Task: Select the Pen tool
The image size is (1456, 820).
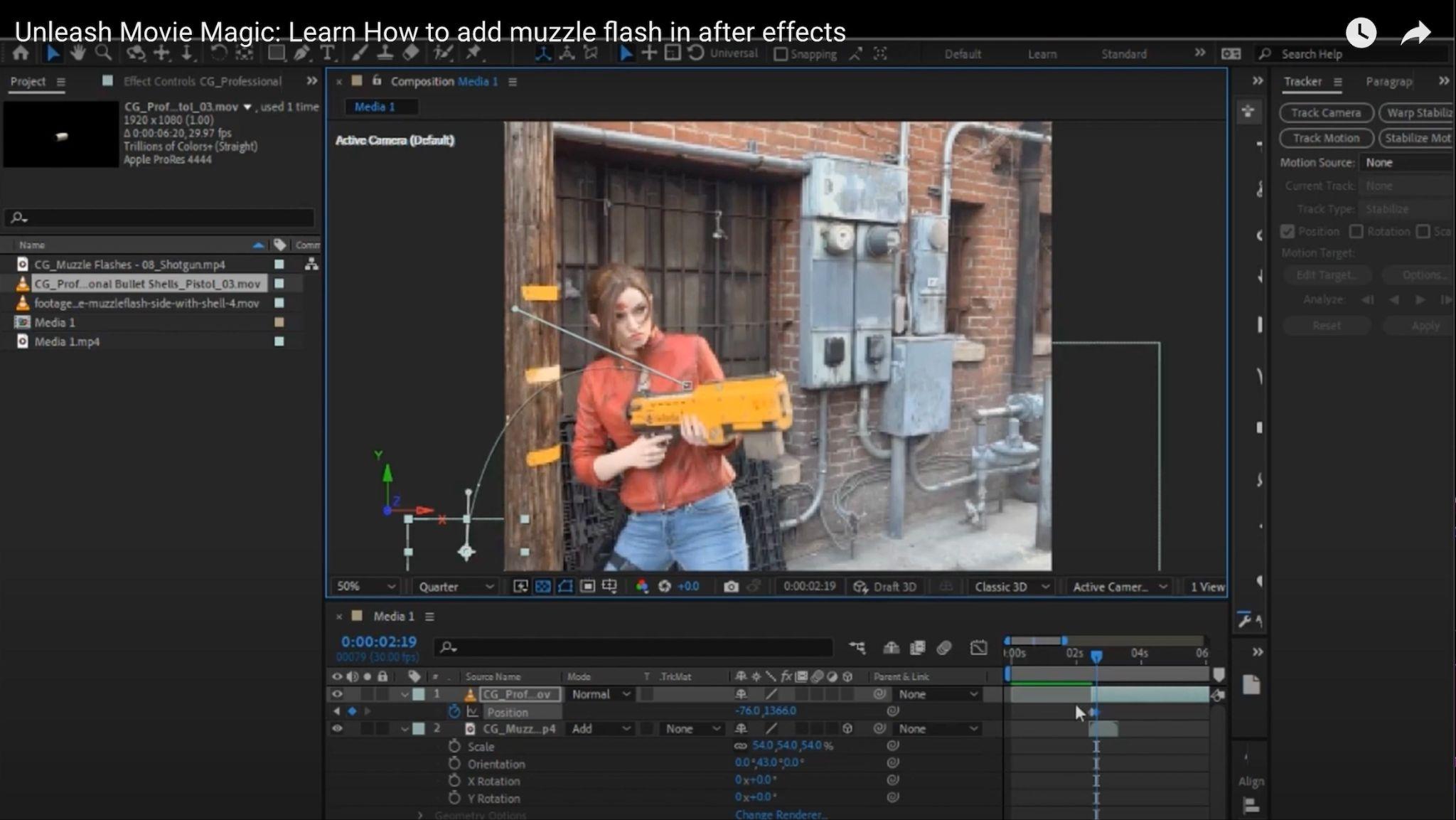Action: [301, 53]
